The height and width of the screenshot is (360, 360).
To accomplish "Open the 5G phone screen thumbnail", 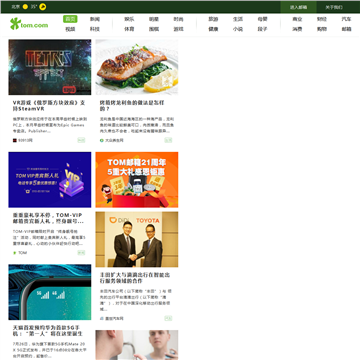I will tap(50, 292).
